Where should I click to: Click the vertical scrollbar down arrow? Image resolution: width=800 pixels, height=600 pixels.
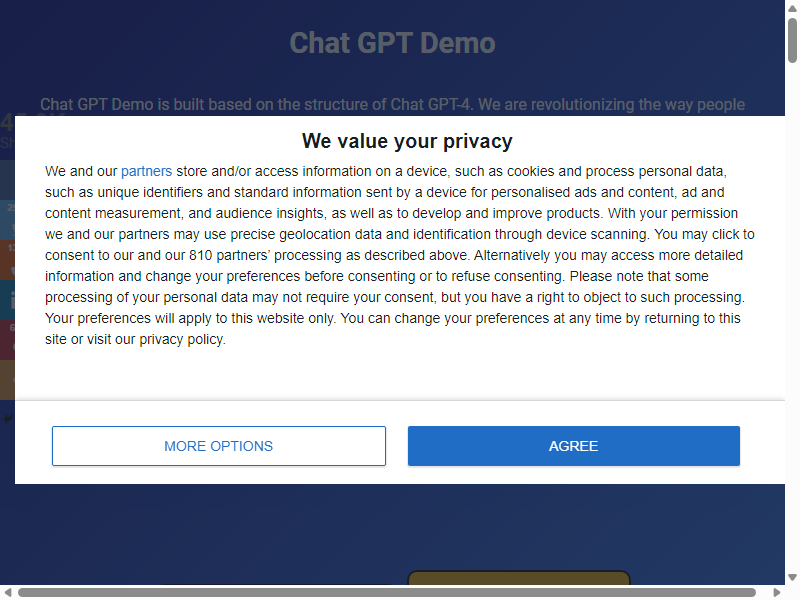tap(792, 578)
